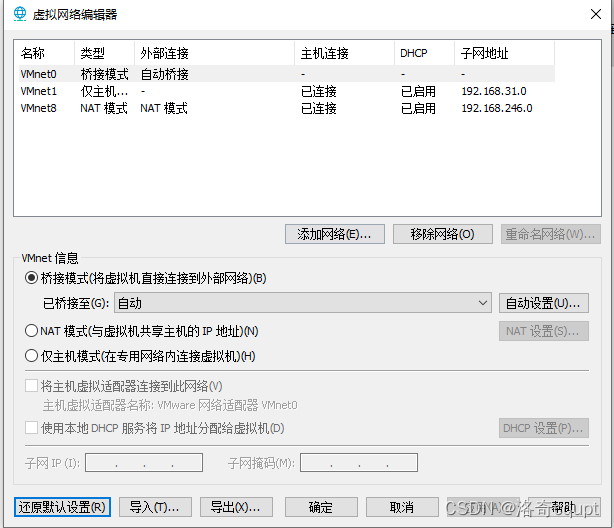Sort by the 类型 column header
This screenshot has height=528, width=614.
(104, 53)
